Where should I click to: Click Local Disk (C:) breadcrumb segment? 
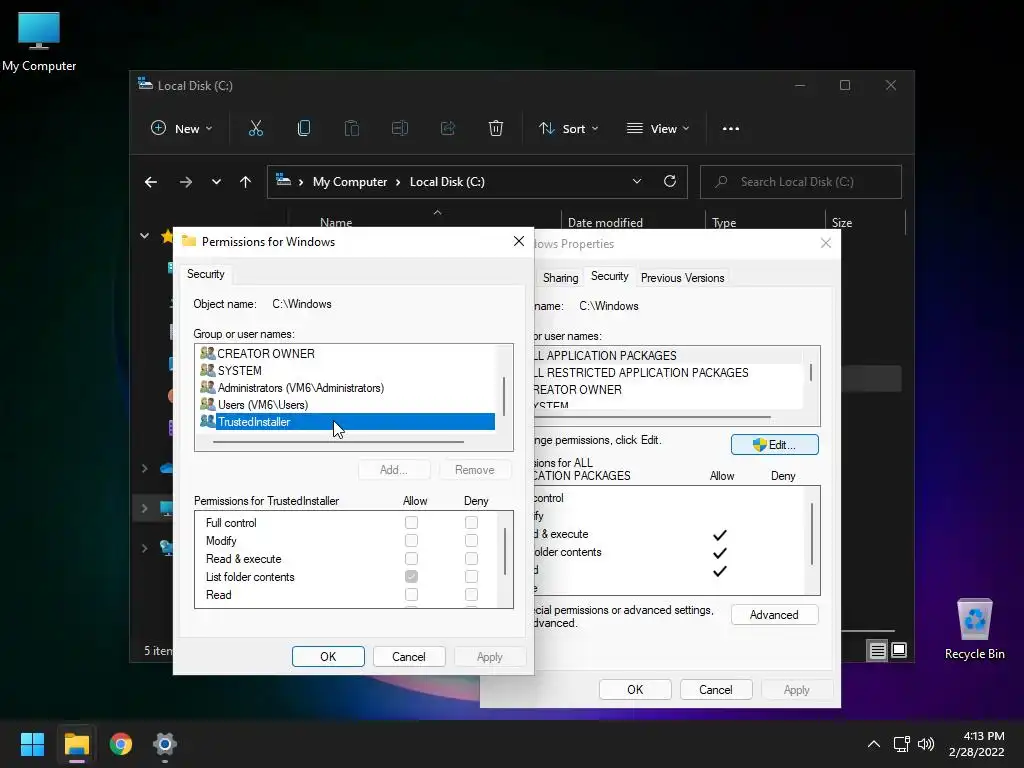[447, 182]
